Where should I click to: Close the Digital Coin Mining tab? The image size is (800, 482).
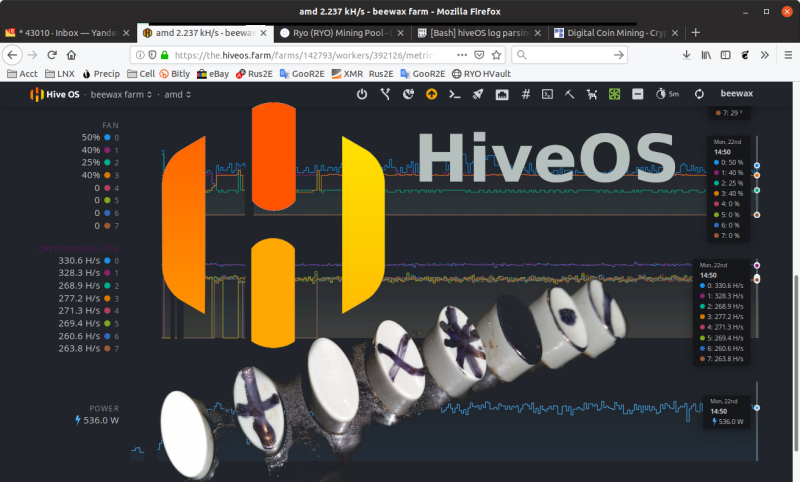coord(675,33)
